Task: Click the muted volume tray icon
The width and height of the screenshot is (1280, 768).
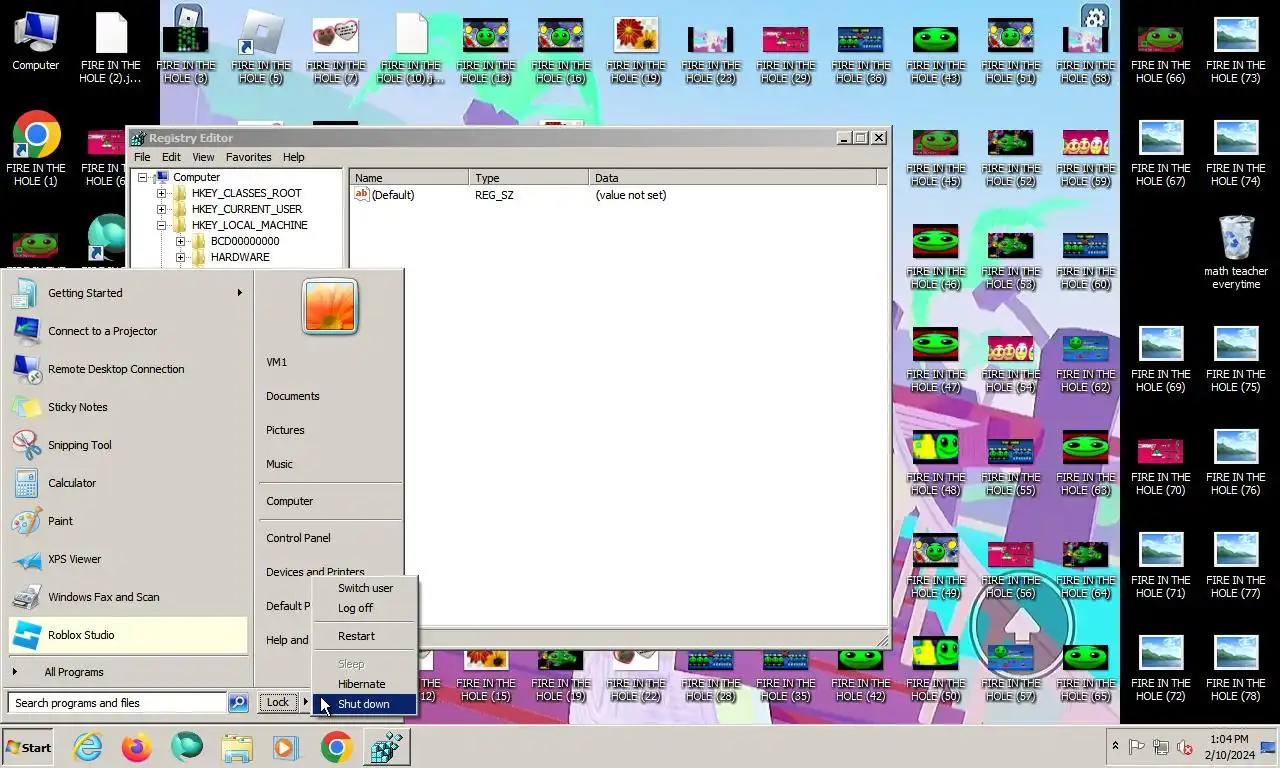Action: point(1185,747)
